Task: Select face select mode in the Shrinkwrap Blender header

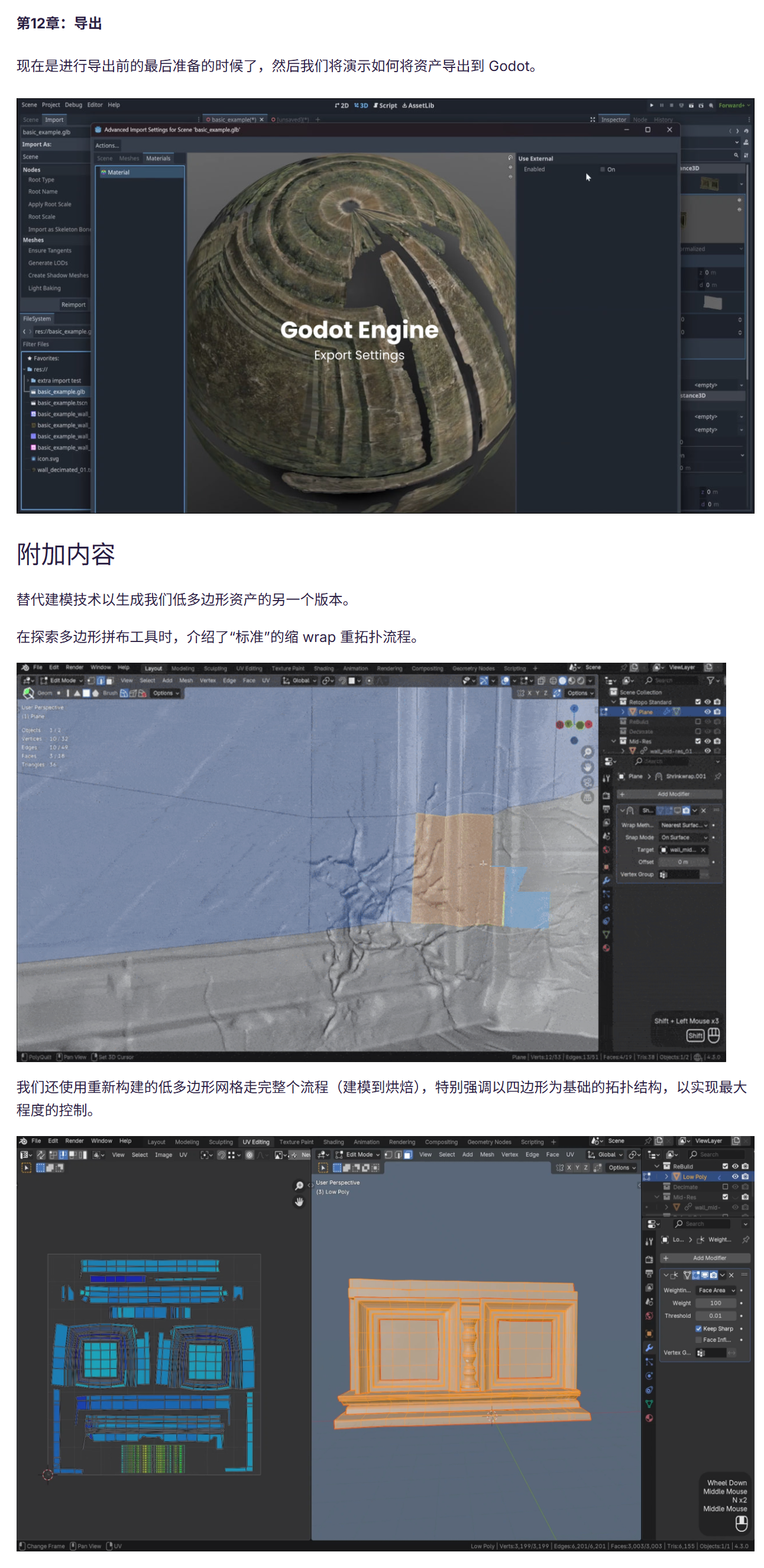Action: click(x=109, y=680)
